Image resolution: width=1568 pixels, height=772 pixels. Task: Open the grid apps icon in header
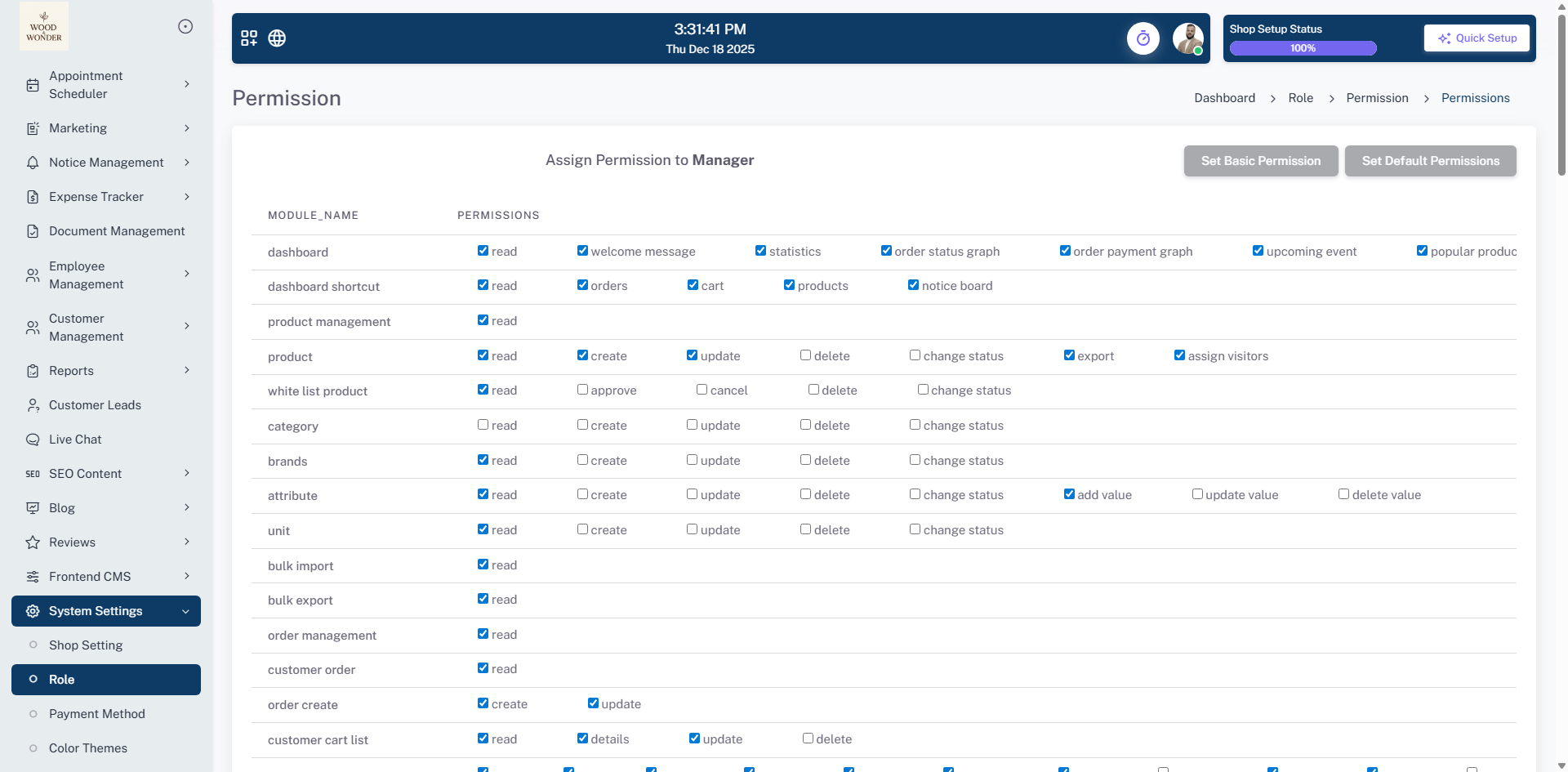[249, 38]
